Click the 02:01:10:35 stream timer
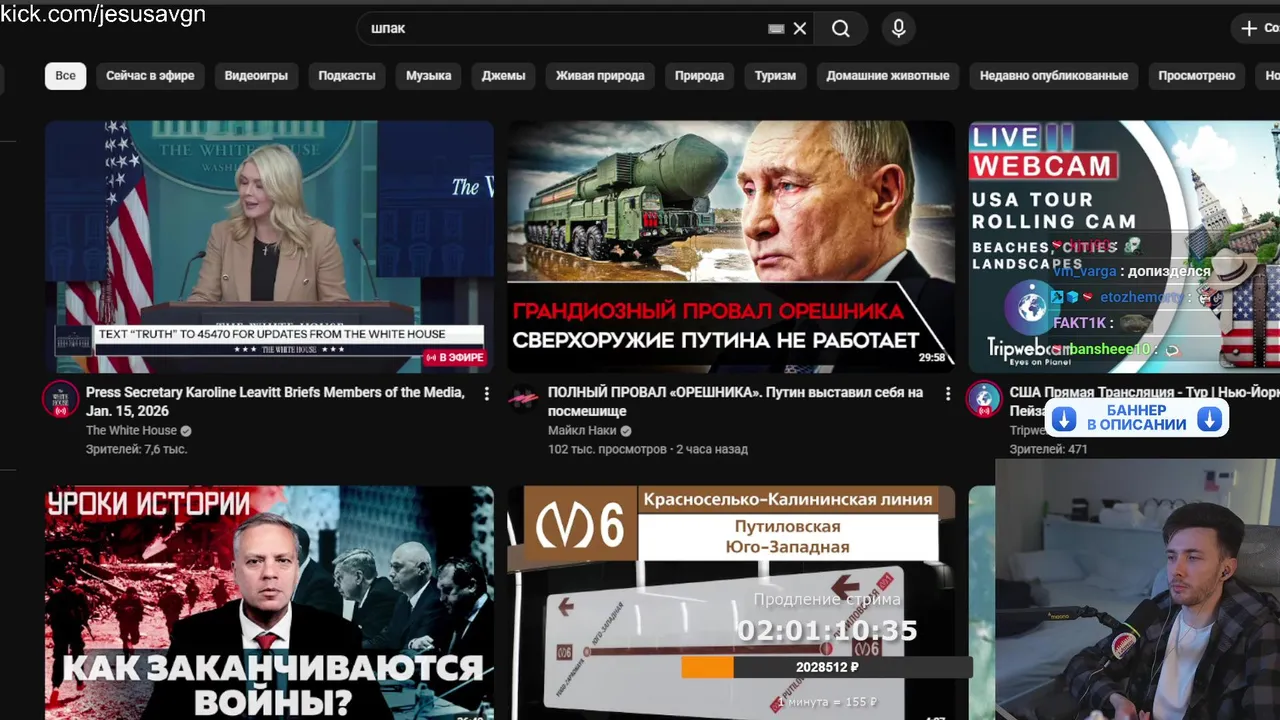Image resolution: width=1280 pixels, height=720 pixels. (827, 631)
